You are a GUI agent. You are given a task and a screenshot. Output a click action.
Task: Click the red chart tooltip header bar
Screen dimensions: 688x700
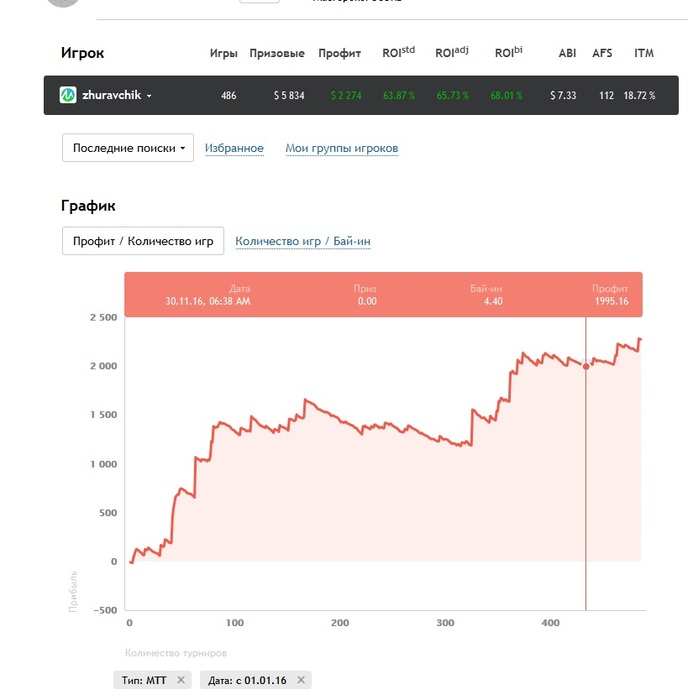point(384,295)
